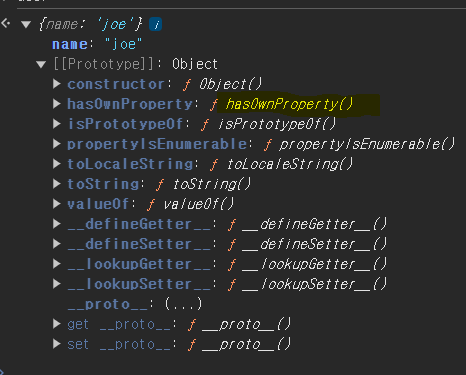Screen dimensions: 466x375
Task: Click the [[Prototype]] label text
Action: [x=104, y=64]
